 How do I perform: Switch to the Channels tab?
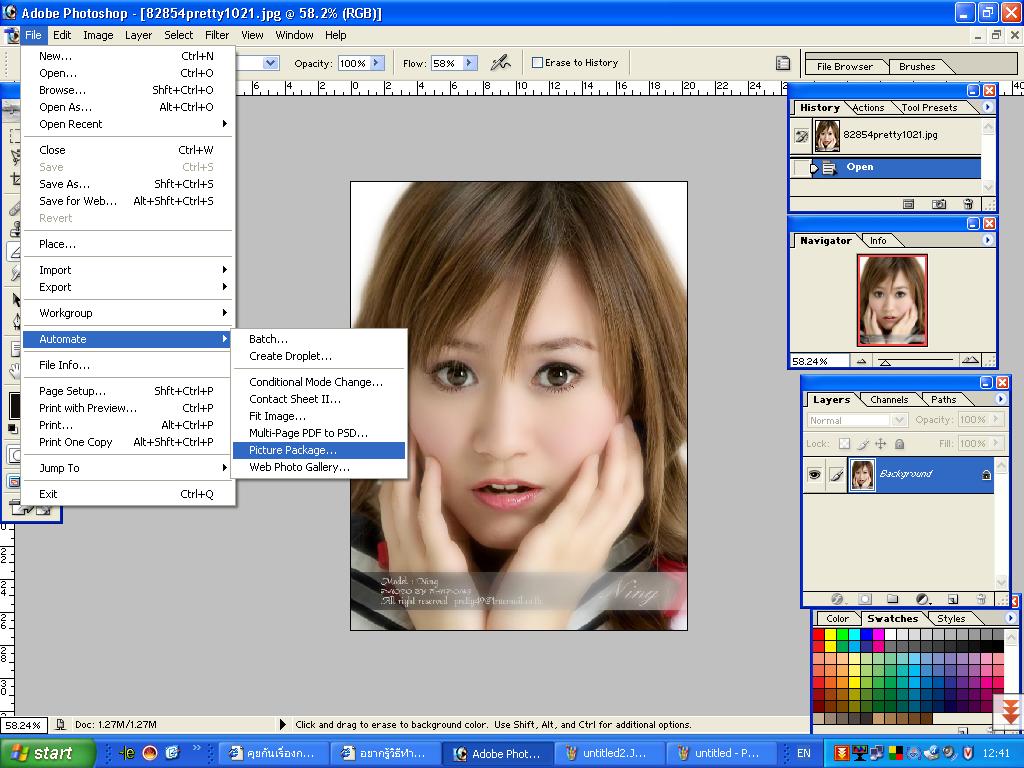(888, 400)
